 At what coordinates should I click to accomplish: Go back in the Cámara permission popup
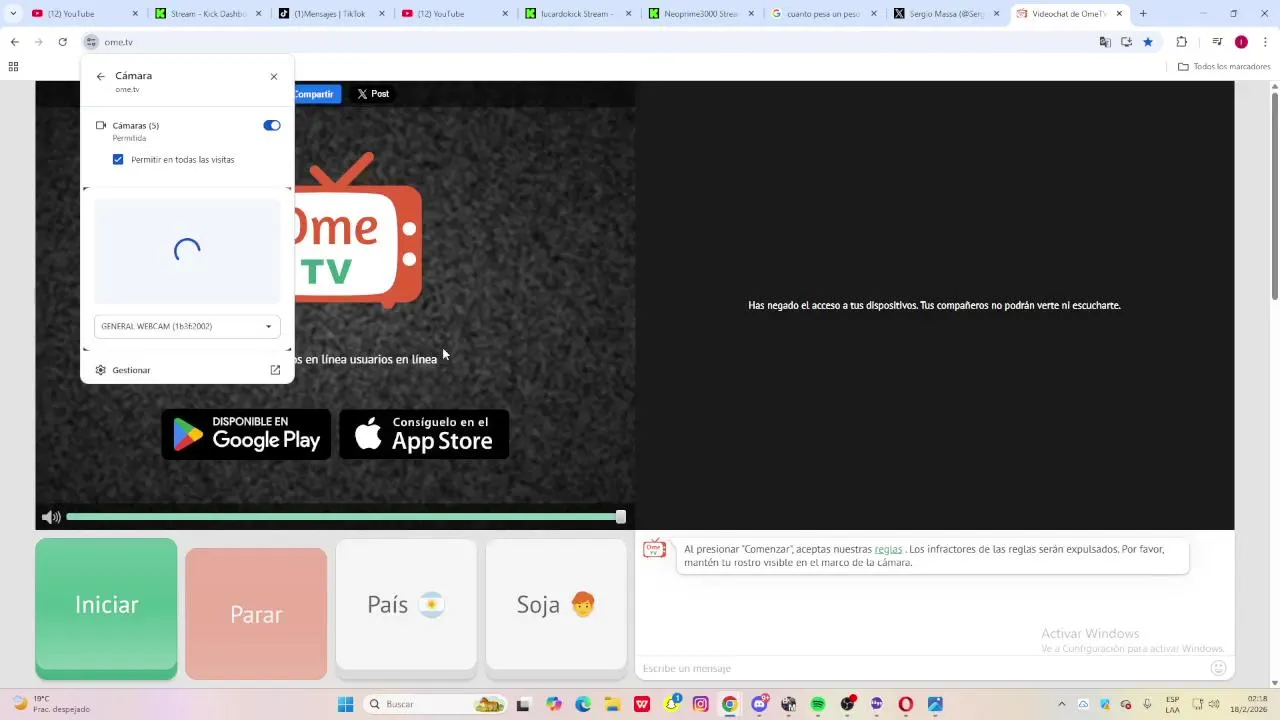(x=100, y=76)
